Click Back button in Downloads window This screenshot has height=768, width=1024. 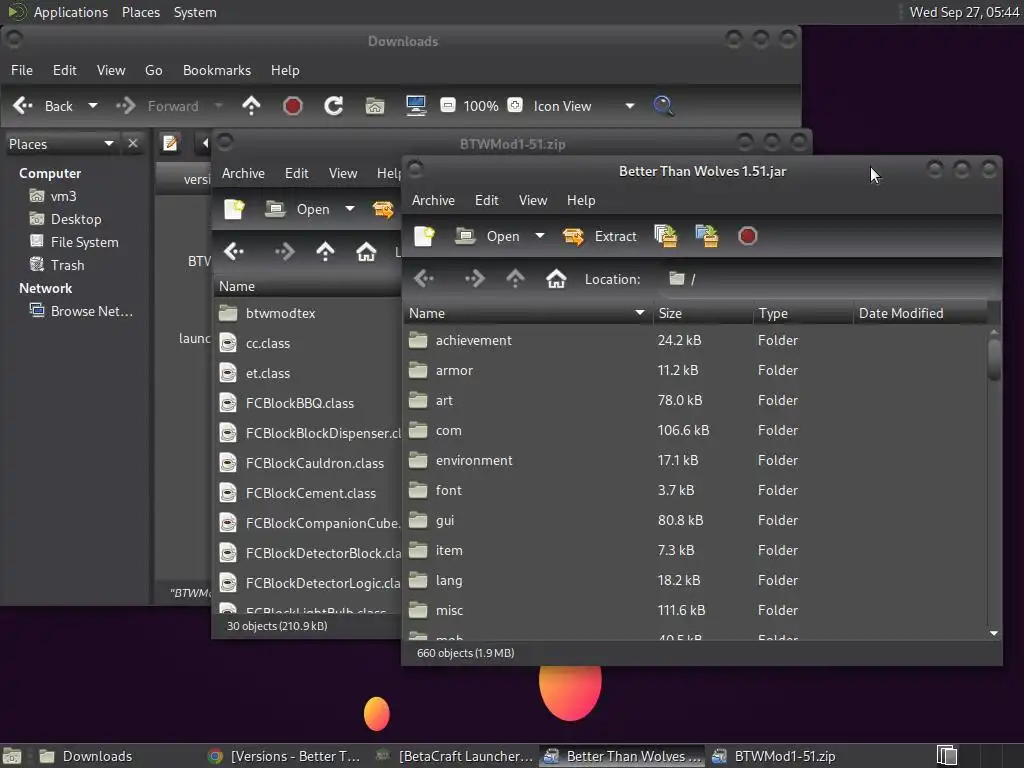43,106
